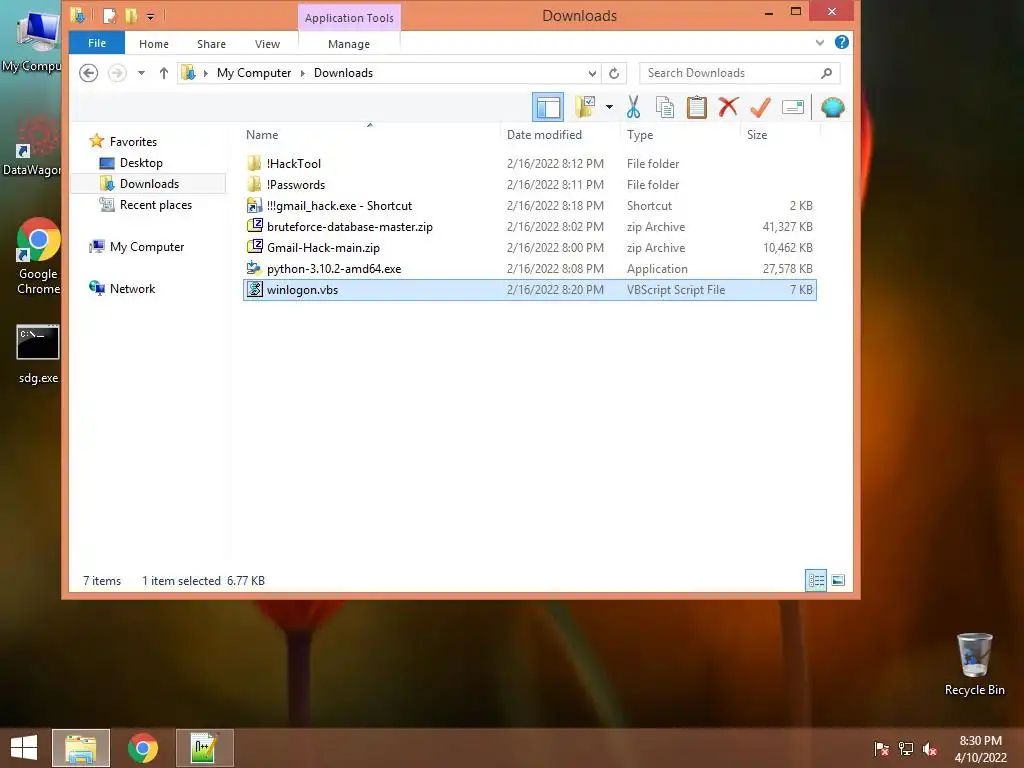Image resolution: width=1024 pixels, height=768 pixels.
Task: Open the View ribbon tab
Action: [267, 44]
